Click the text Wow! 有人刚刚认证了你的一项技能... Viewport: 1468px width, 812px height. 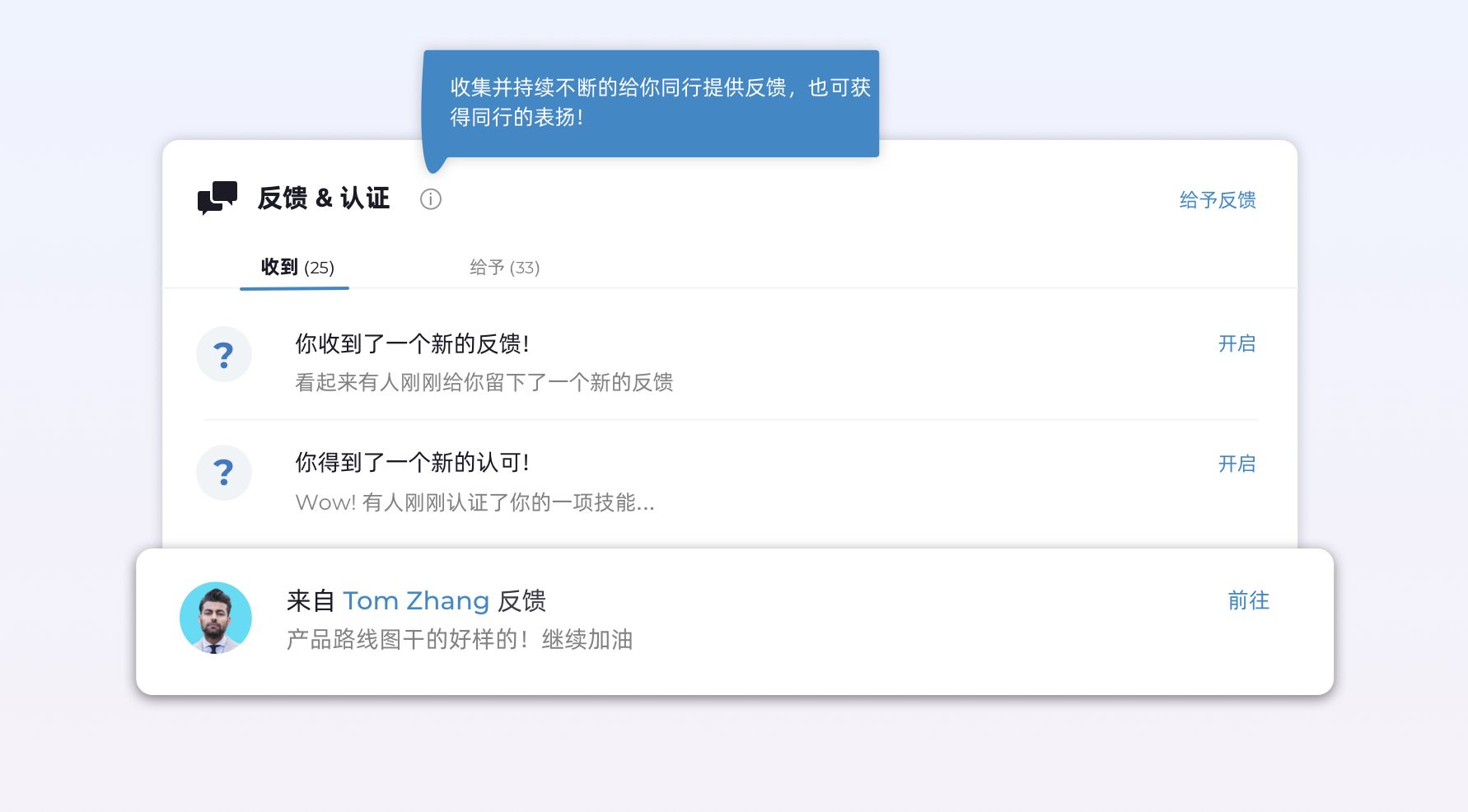pyautogui.click(x=475, y=502)
